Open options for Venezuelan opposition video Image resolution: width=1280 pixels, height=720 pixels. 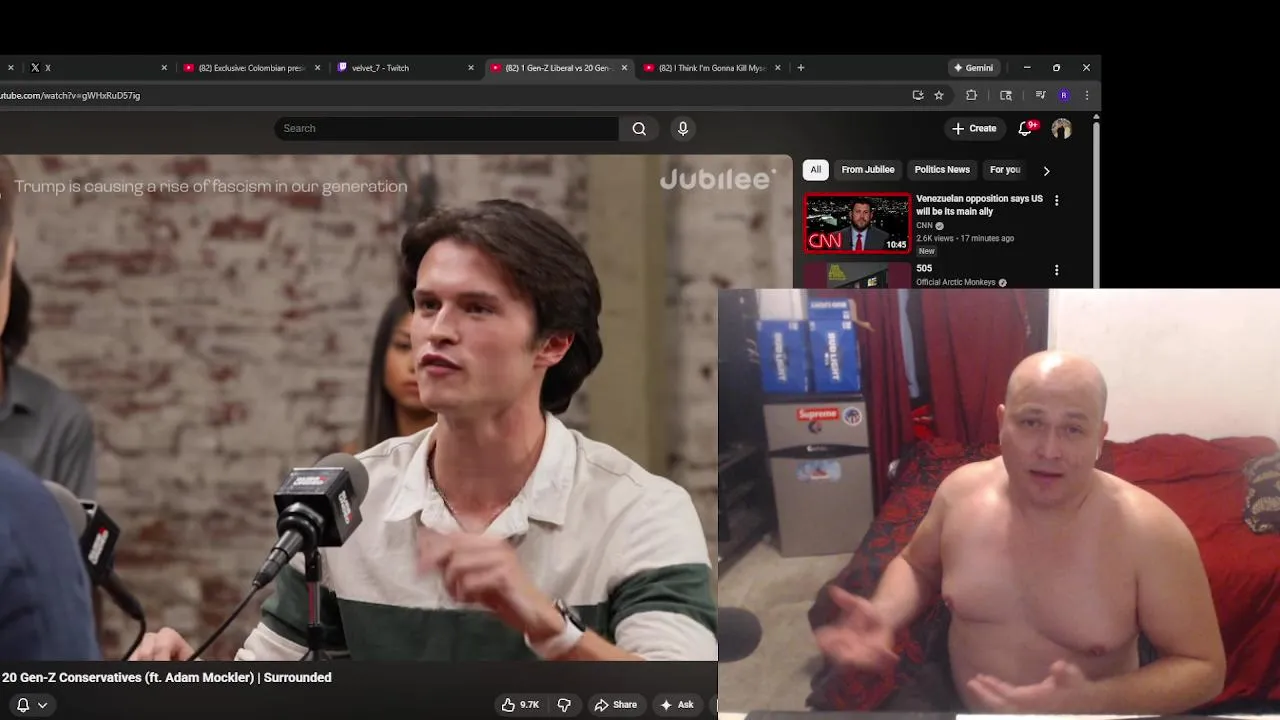point(1056,200)
